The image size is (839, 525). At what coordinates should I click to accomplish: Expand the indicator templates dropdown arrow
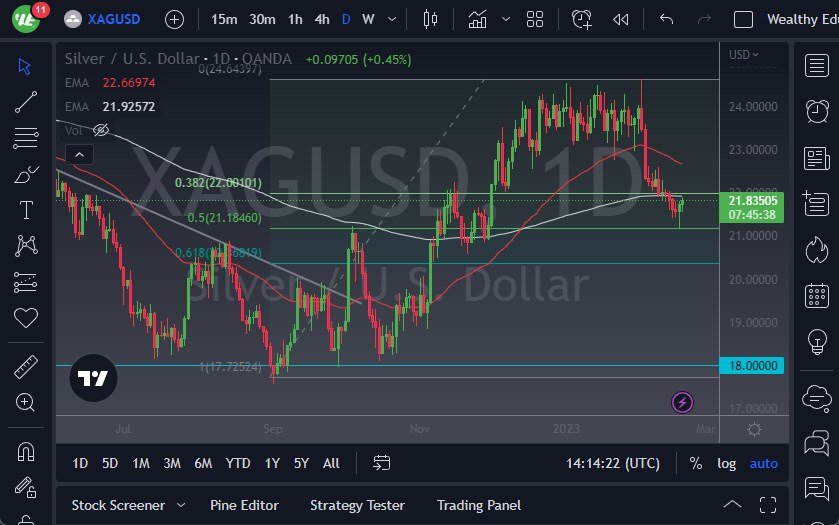pos(506,20)
